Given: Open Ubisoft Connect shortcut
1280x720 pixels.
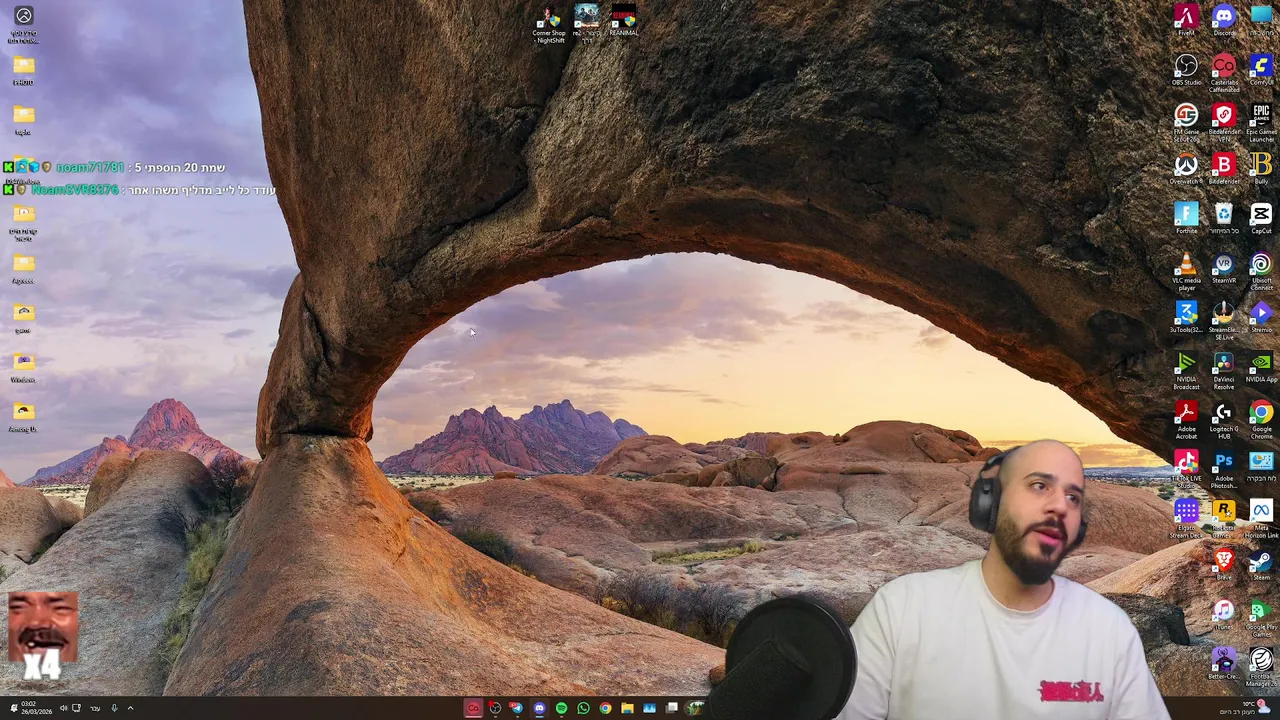Looking at the screenshot, I should [1261, 270].
